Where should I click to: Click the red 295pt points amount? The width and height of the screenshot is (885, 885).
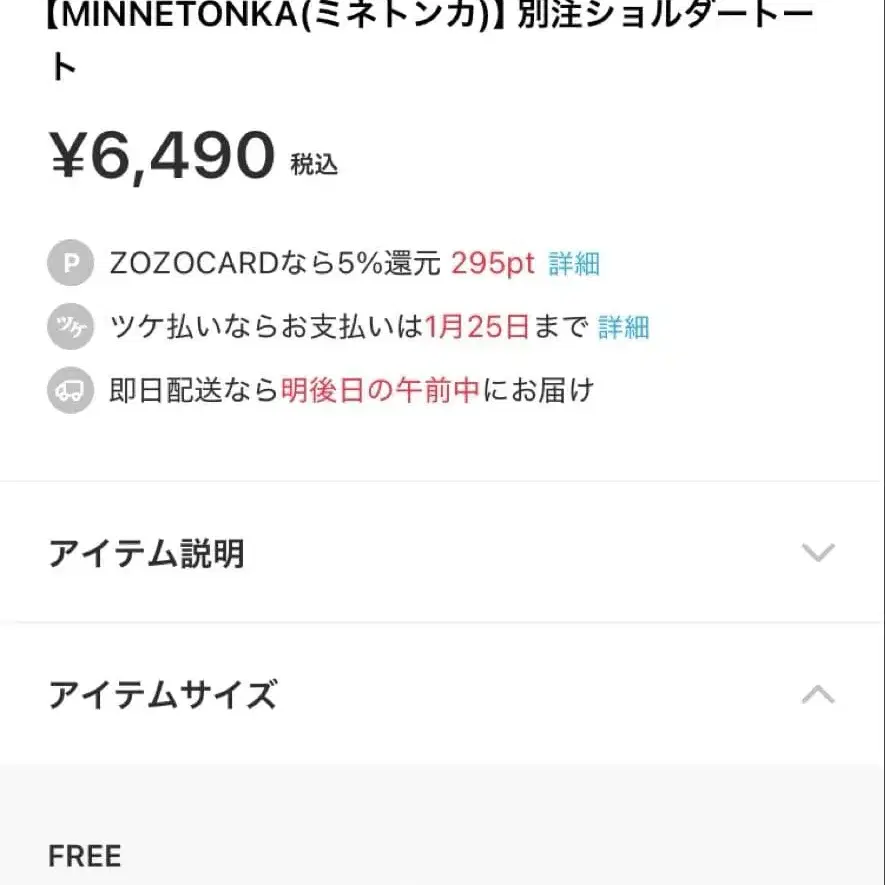pos(489,263)
